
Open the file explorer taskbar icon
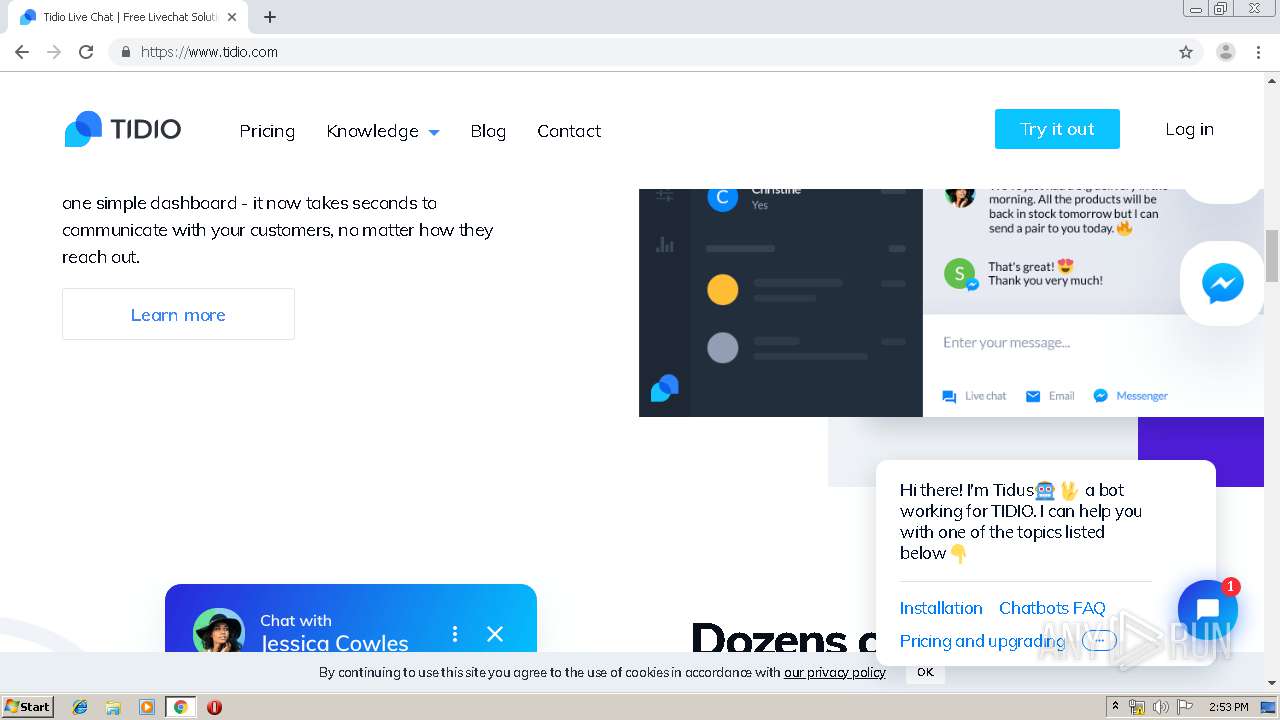tap(113, 707)
